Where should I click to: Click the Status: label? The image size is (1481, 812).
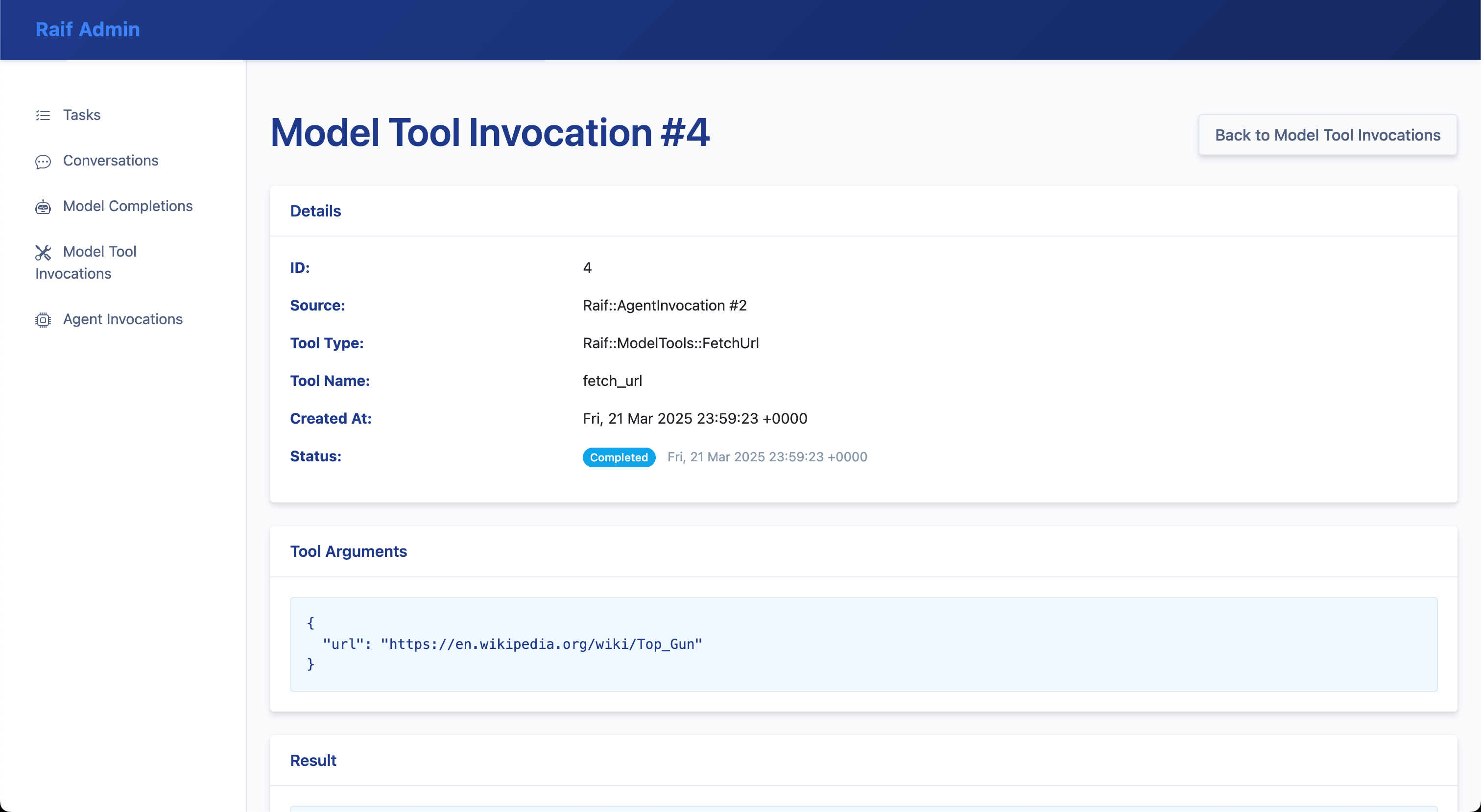[x=315, y=456]
